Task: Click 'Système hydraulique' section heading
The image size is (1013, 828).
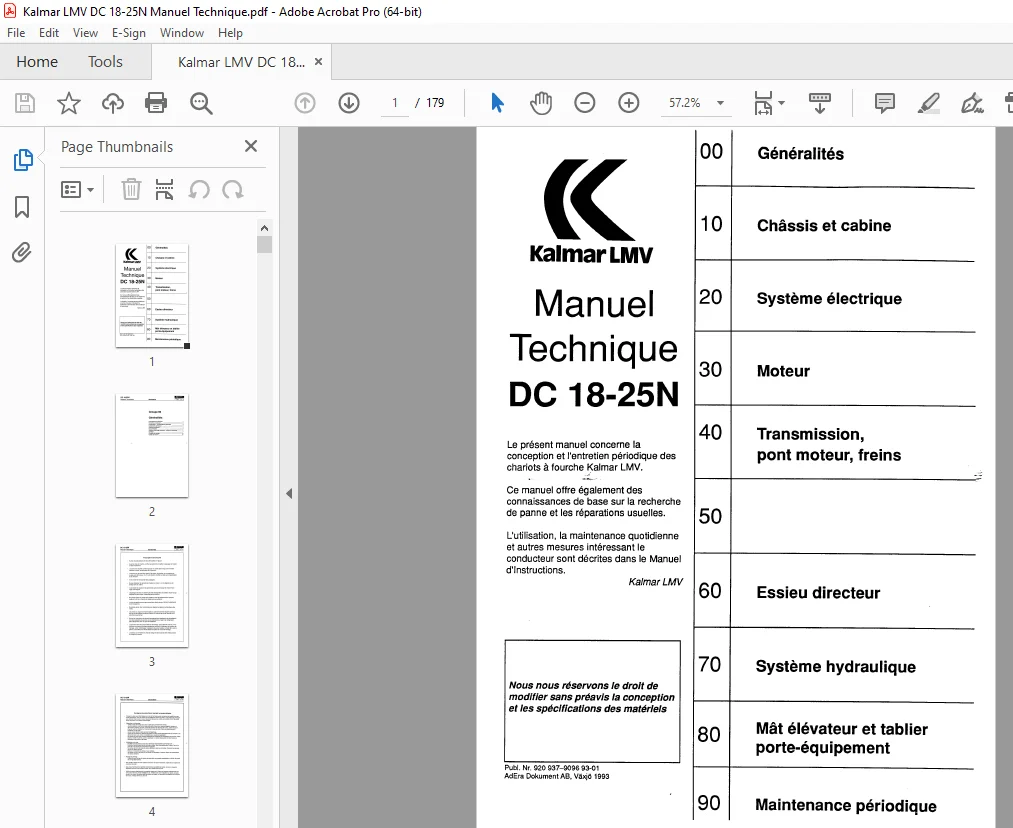Action: pyautogui.click(x=835, y=667)
